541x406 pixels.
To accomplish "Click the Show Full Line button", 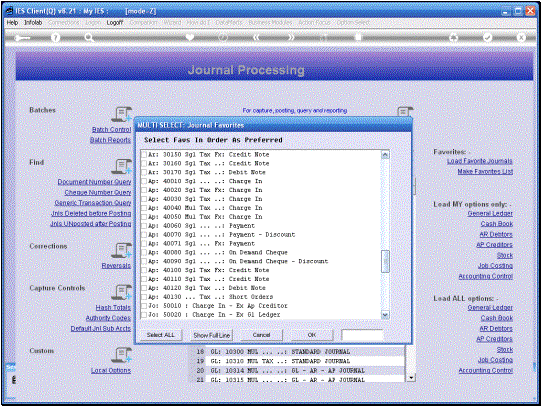I will coord(212,335).
